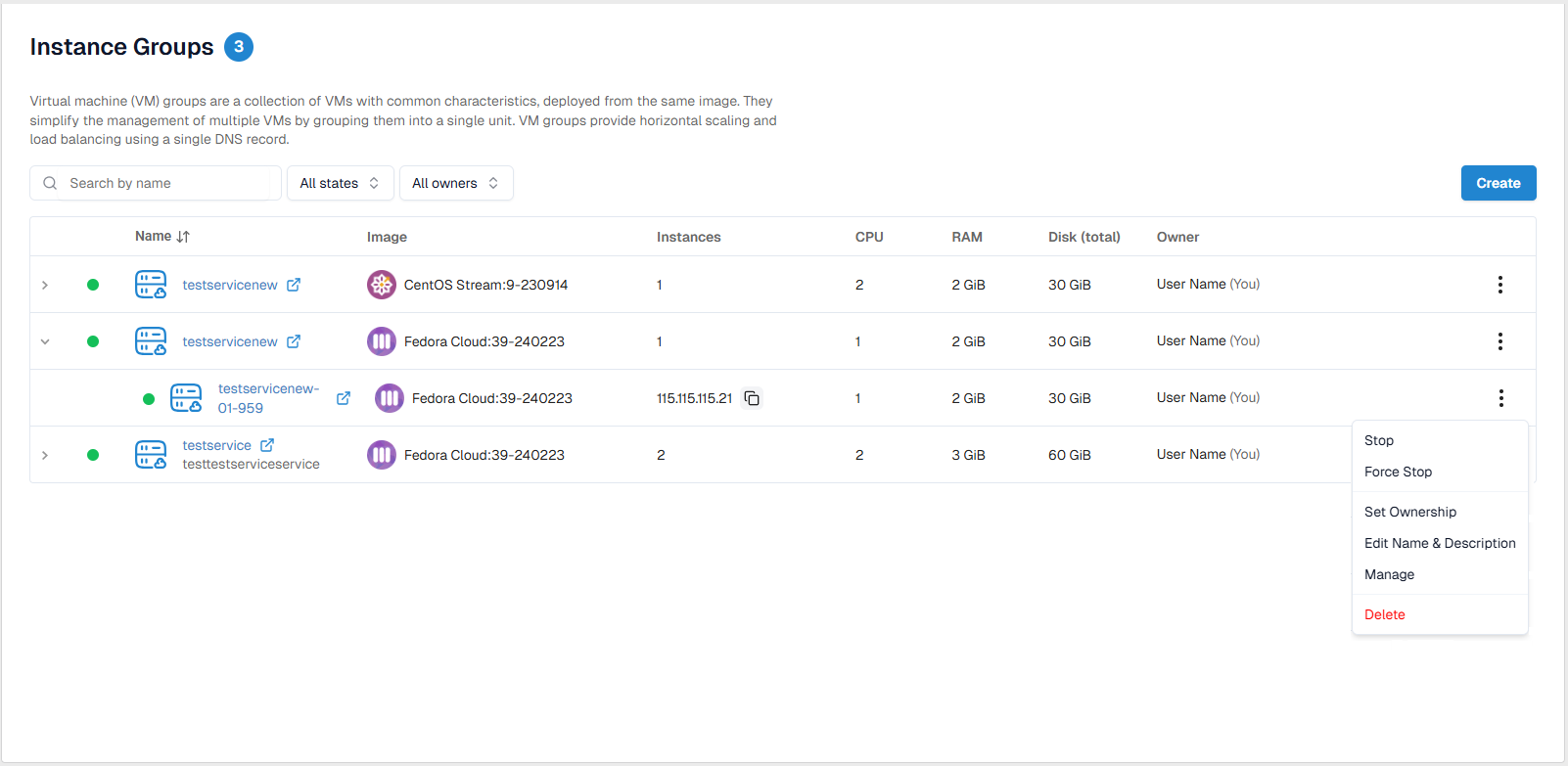The width and height of the screenshot is (1568, 766).
Task: Open external link for testservicenew-01-959
Action: click(344, 398)
